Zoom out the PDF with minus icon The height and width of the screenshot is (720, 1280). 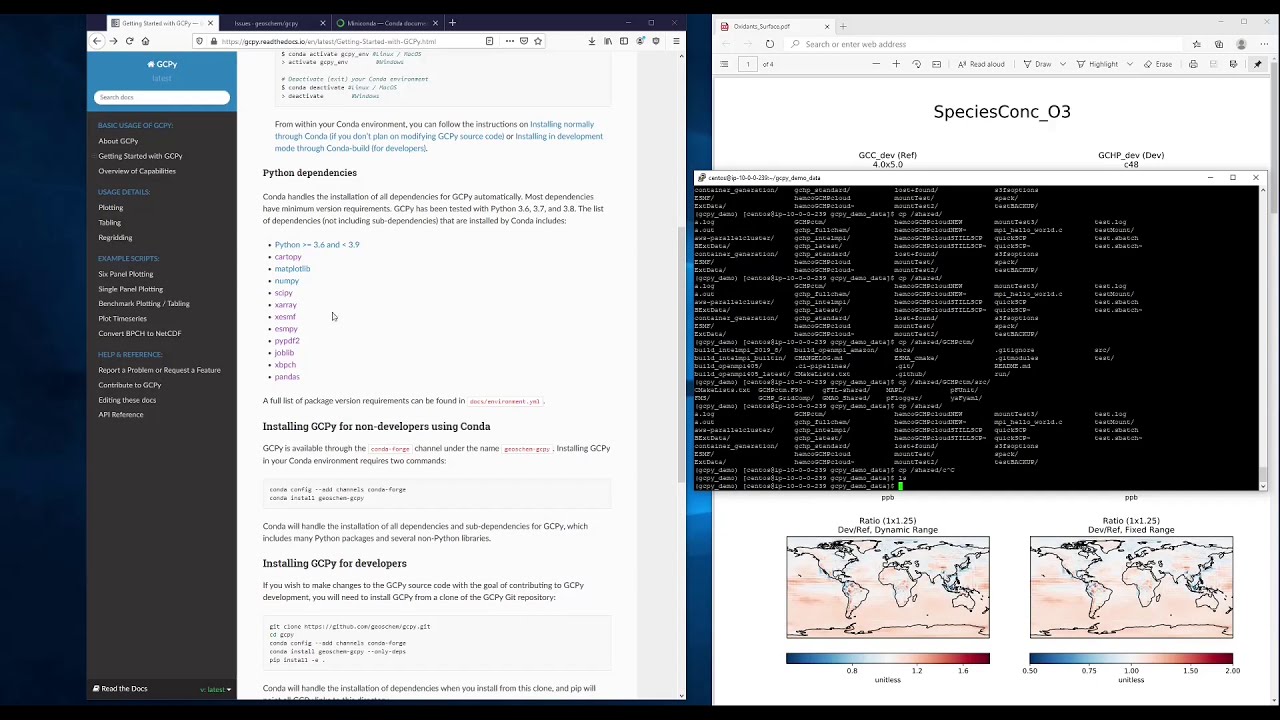876,64
